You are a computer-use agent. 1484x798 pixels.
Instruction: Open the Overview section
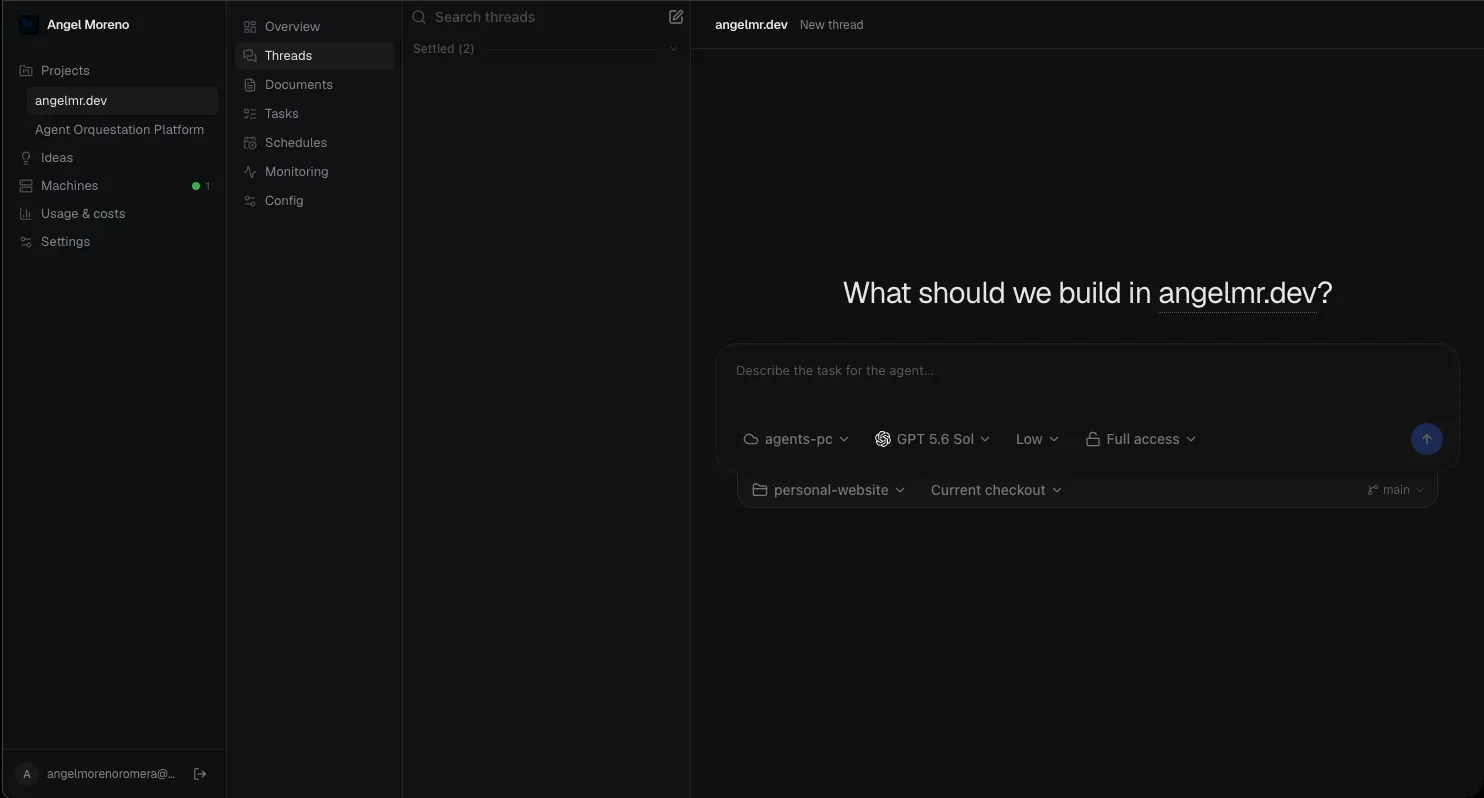314,27
